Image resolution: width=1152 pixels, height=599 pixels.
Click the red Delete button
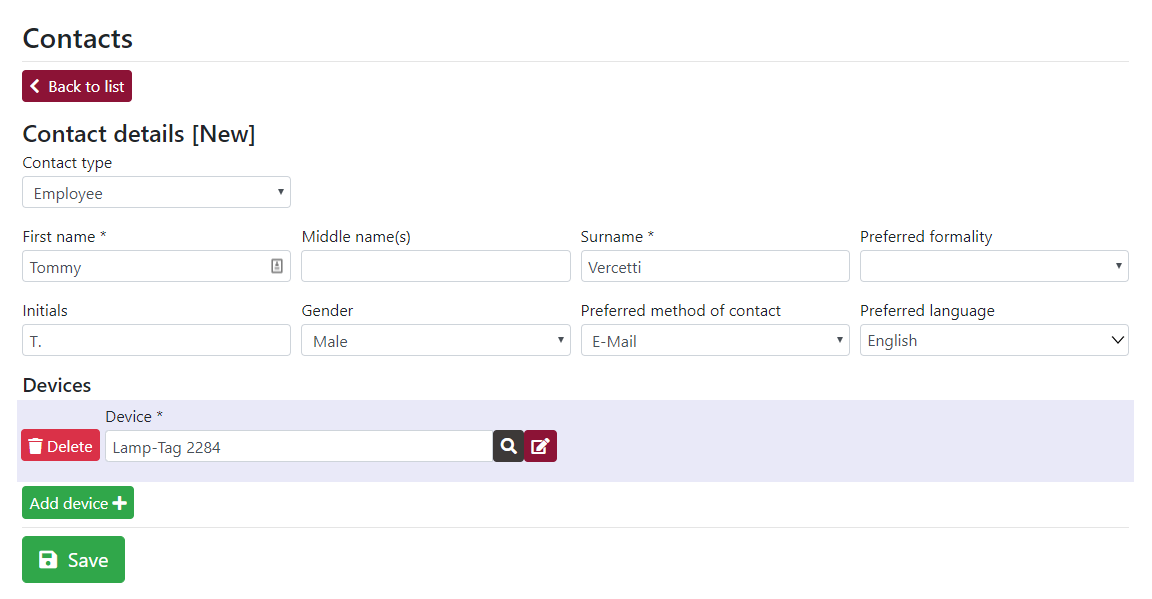[x=60, y=445]
